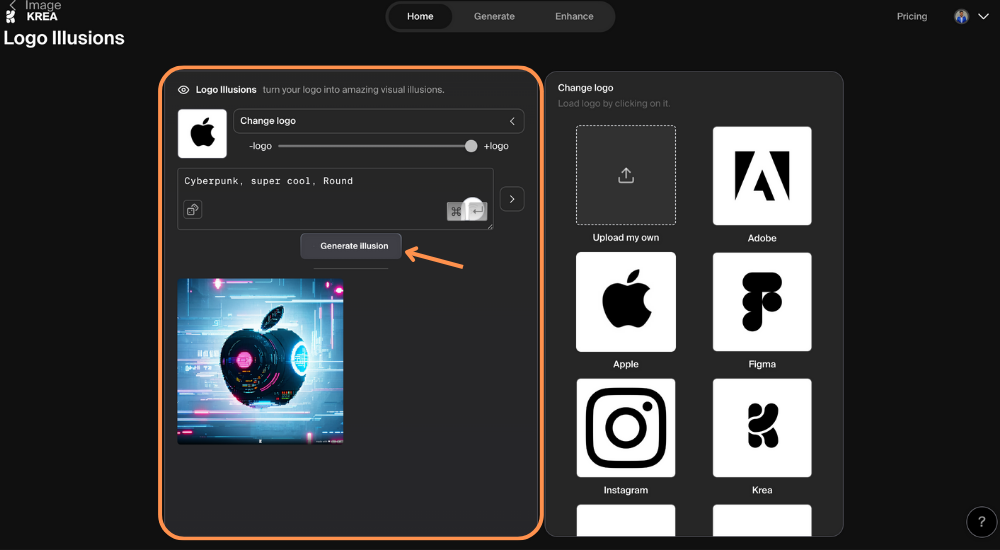Viewport: 1000px width, 550px height.
Task: Click the command-enter shortcut icon
Action: [x=467, y=211]
